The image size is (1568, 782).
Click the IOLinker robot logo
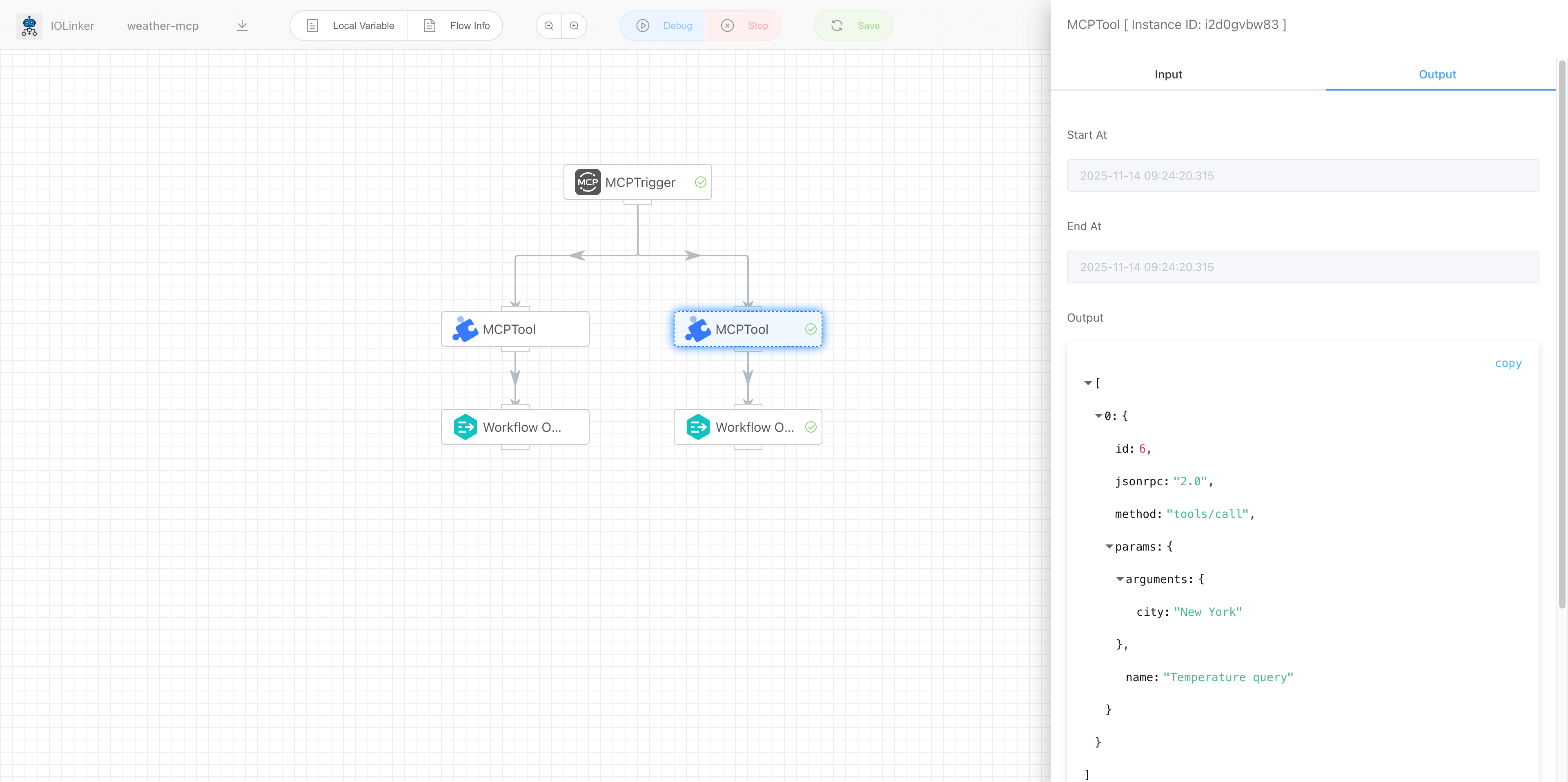tap(29, 26)
